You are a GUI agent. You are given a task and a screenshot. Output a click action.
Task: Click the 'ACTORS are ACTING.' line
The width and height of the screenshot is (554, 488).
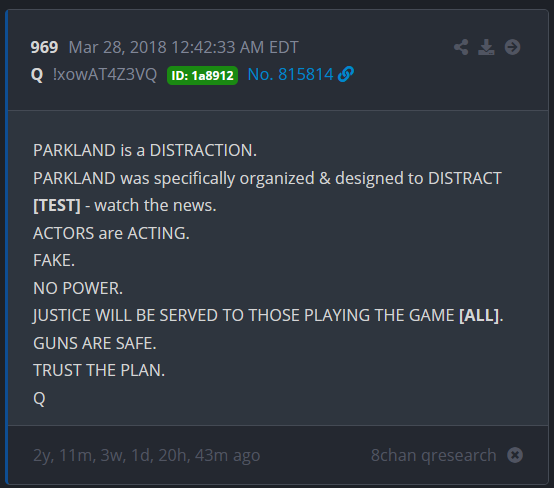tap(111, 233)
